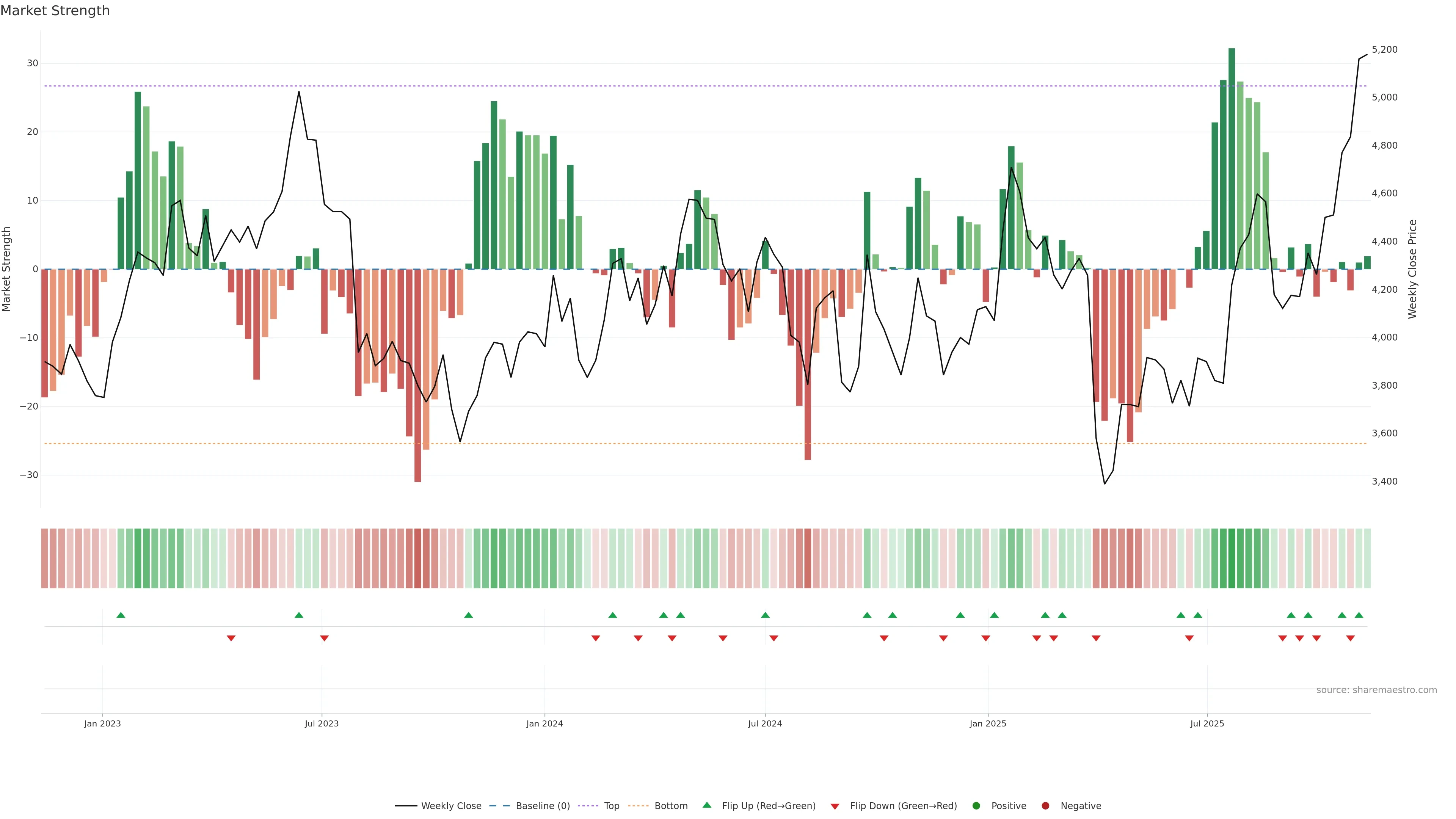Click the Weekly Close Price axis title
This screenshot has height=819, width=1456.
click(1412, 269)
